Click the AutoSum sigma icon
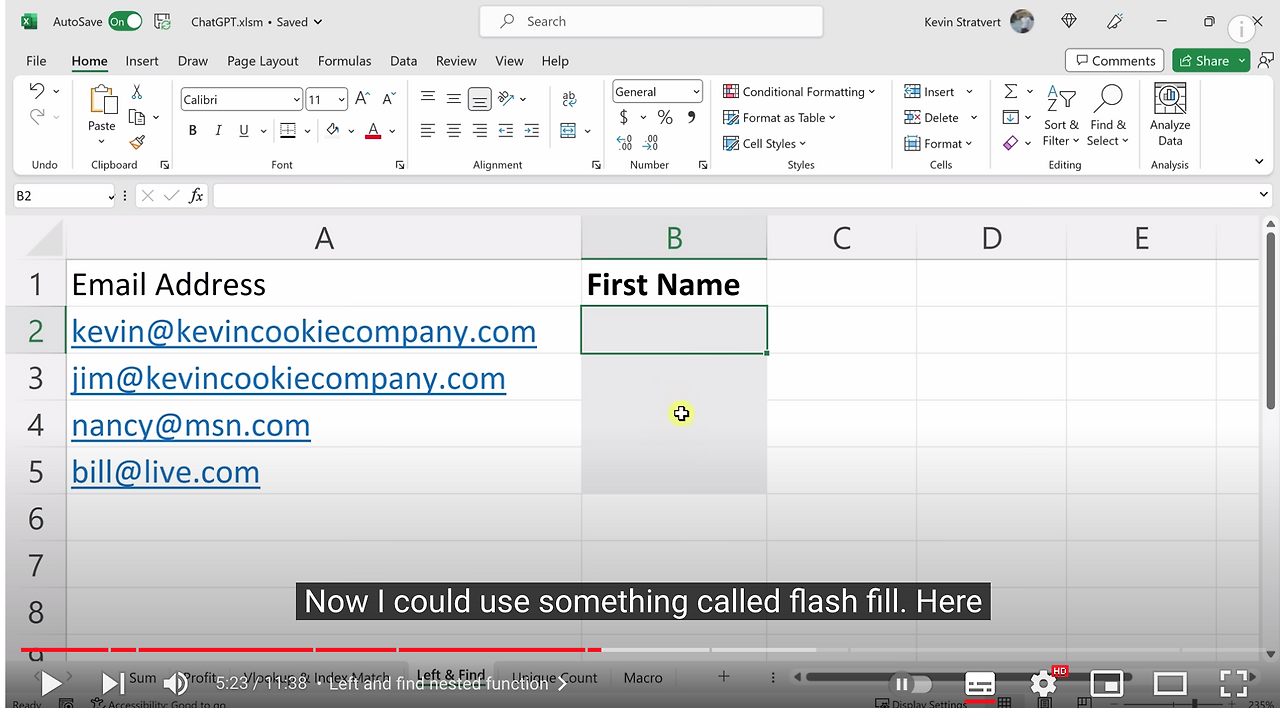This screenshot has height=708, width=1280. click(1011, 91)
